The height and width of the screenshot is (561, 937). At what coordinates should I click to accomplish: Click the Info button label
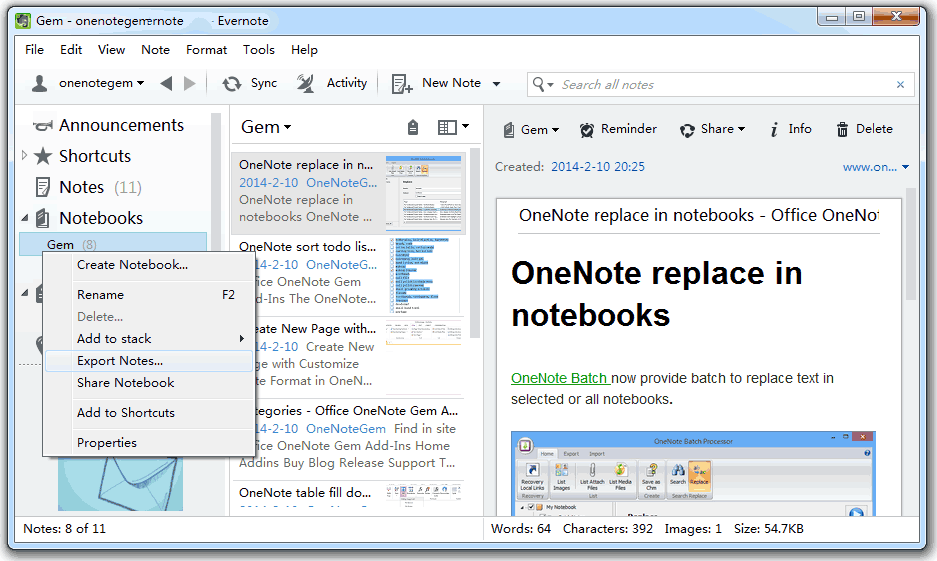click(x=800, y=128)
